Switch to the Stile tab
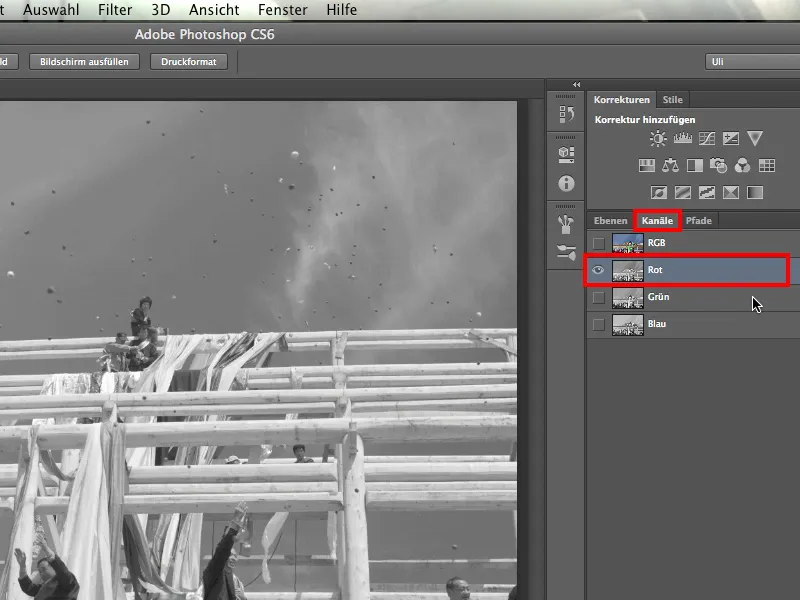The width and height of the screenshot is (800, 600). (x=672, y=99)
